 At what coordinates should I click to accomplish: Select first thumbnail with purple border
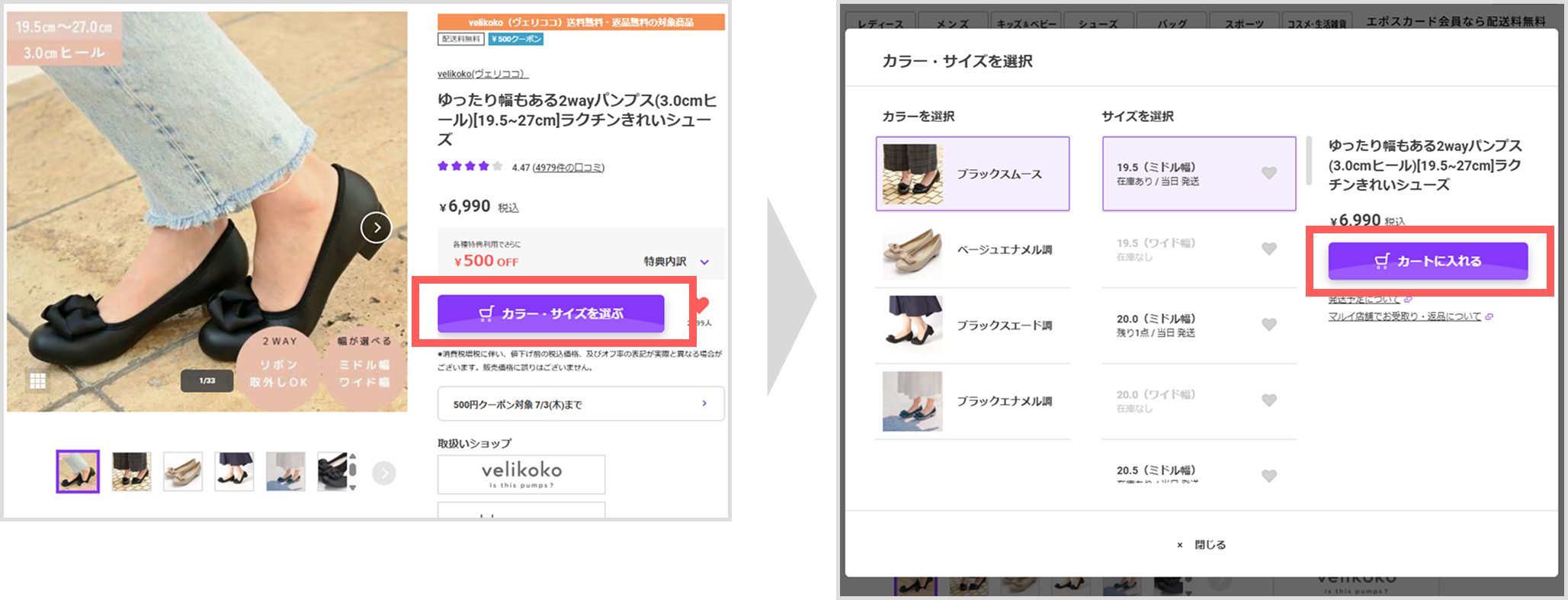[78, 471]
